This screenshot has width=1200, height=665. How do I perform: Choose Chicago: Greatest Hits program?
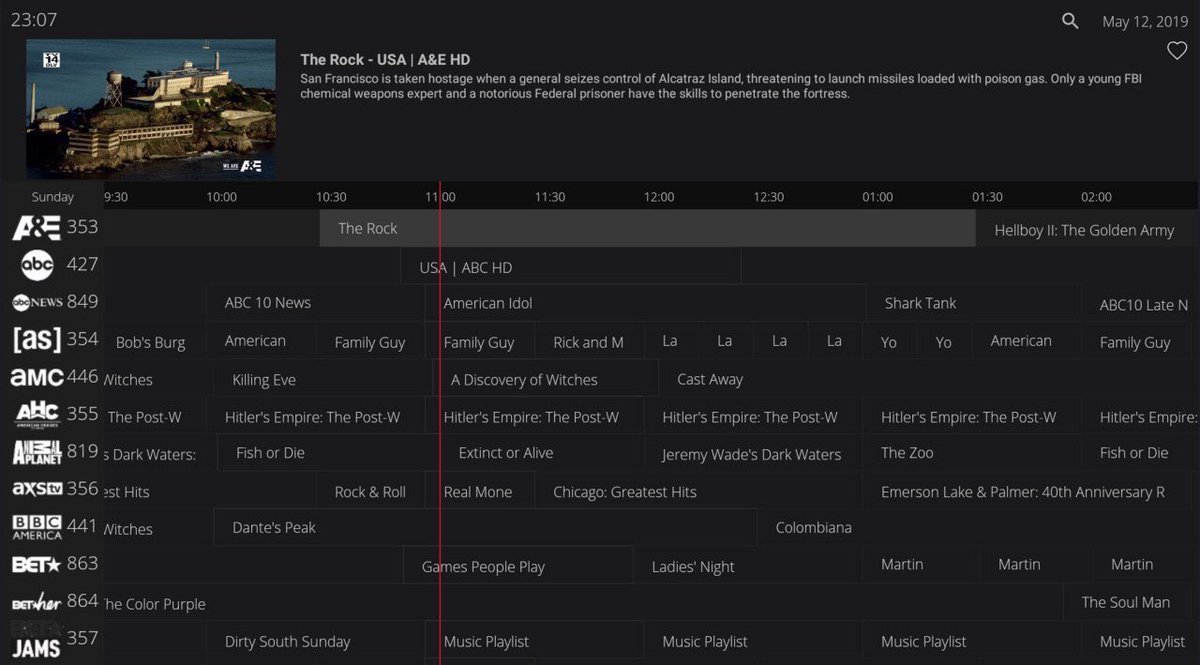tap(699, 492)
